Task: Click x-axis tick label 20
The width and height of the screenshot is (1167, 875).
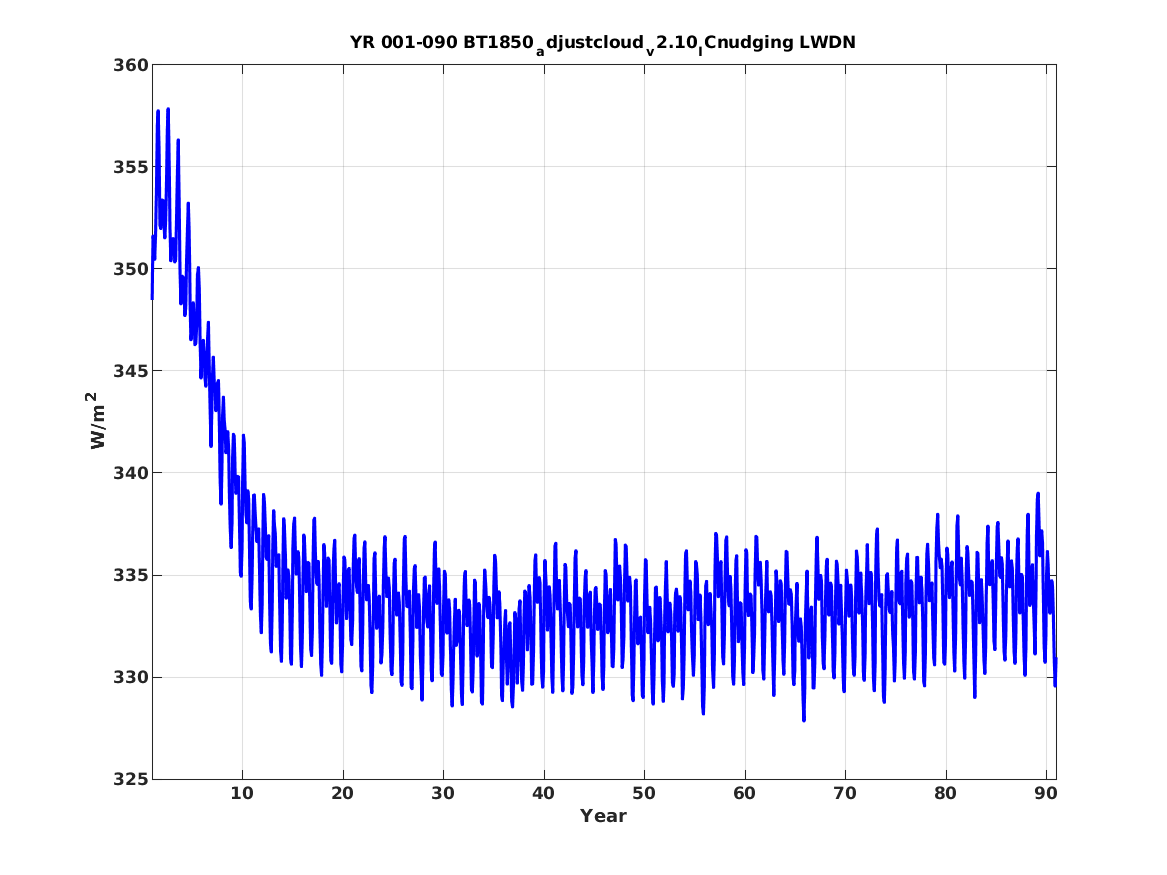Action: point(342,794)
